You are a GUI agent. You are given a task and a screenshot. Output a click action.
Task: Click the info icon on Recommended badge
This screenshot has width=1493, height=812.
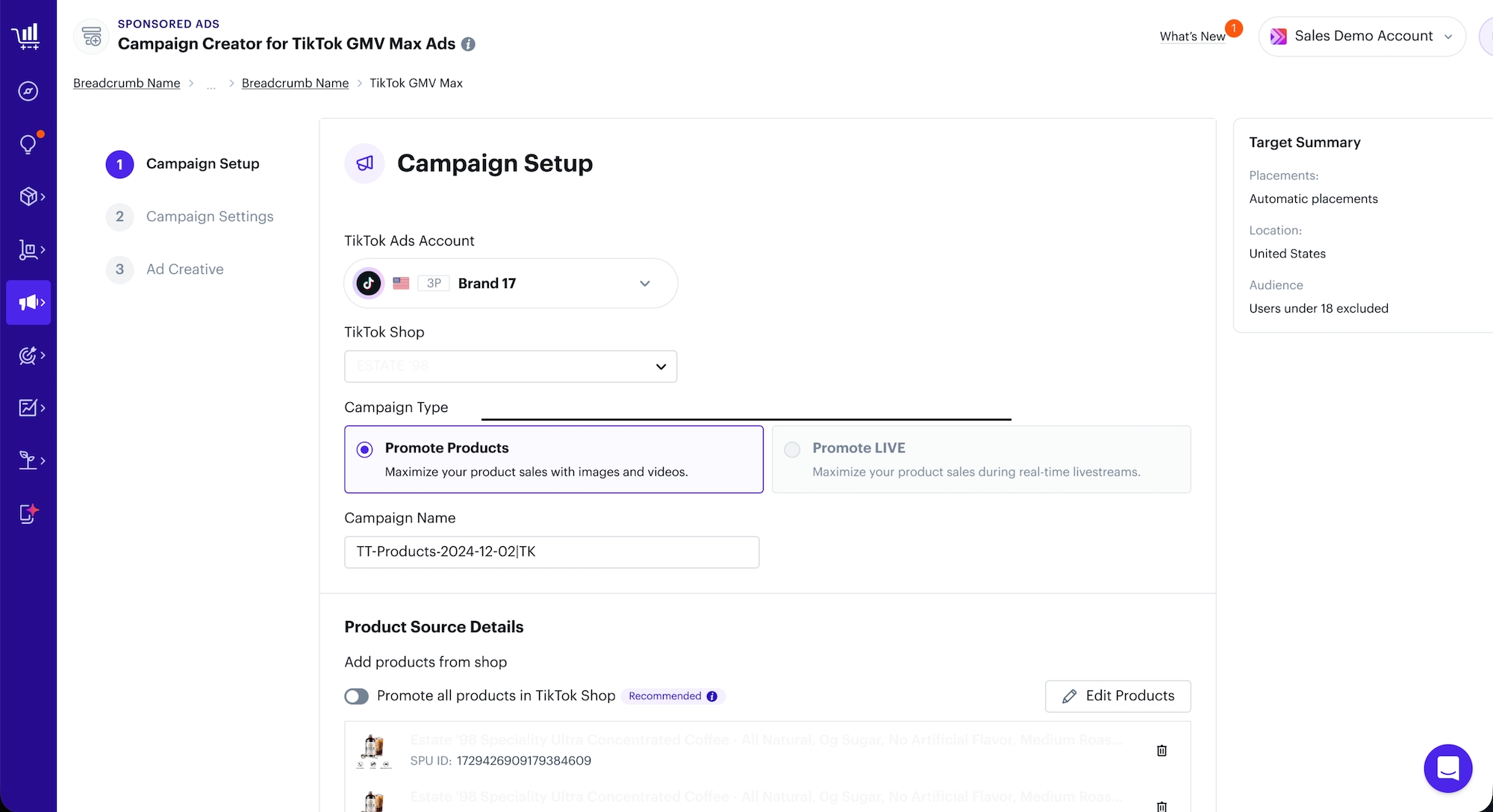coord(712,696)
